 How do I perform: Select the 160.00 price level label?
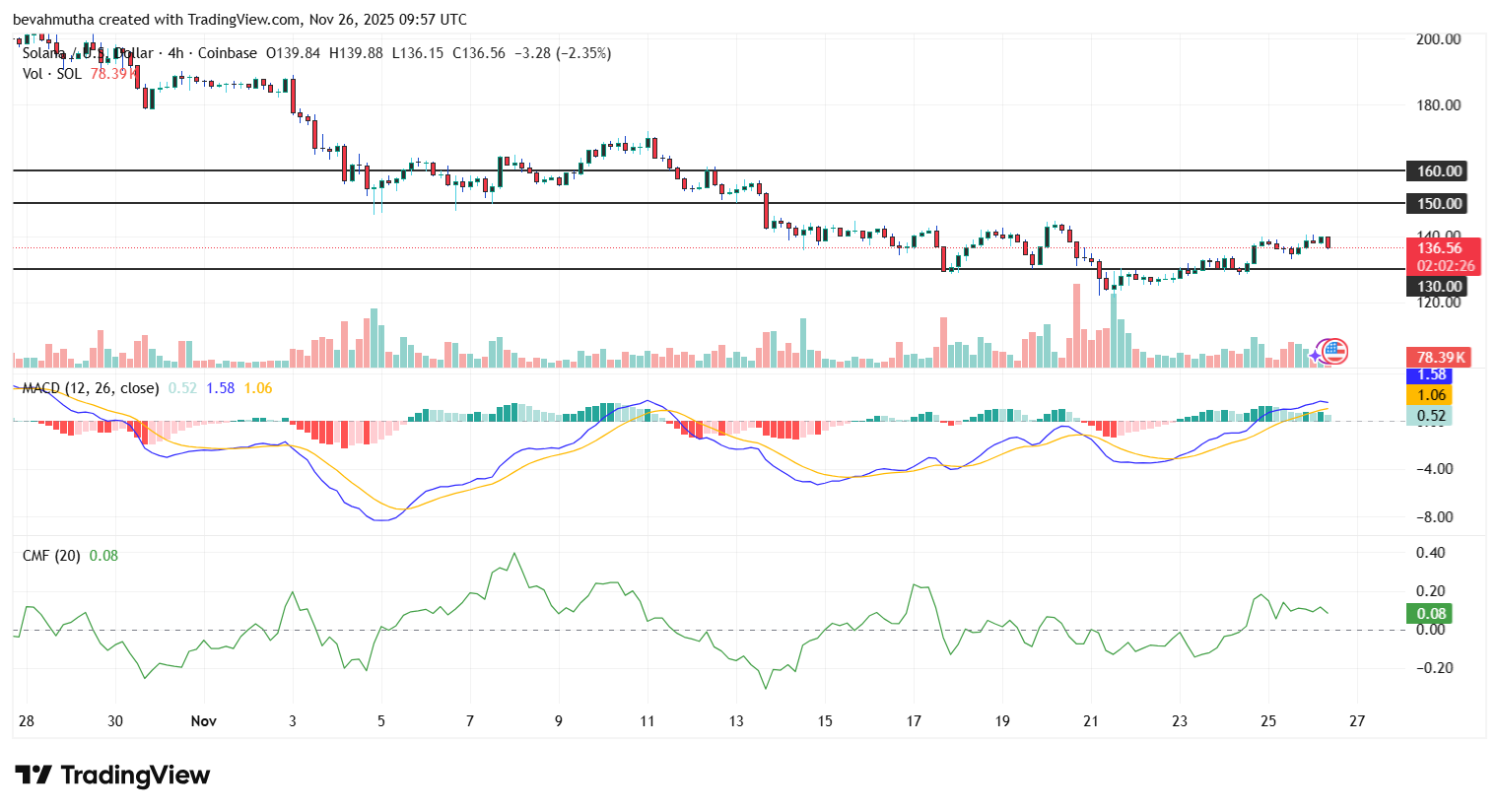click(x=1436, y=170)
